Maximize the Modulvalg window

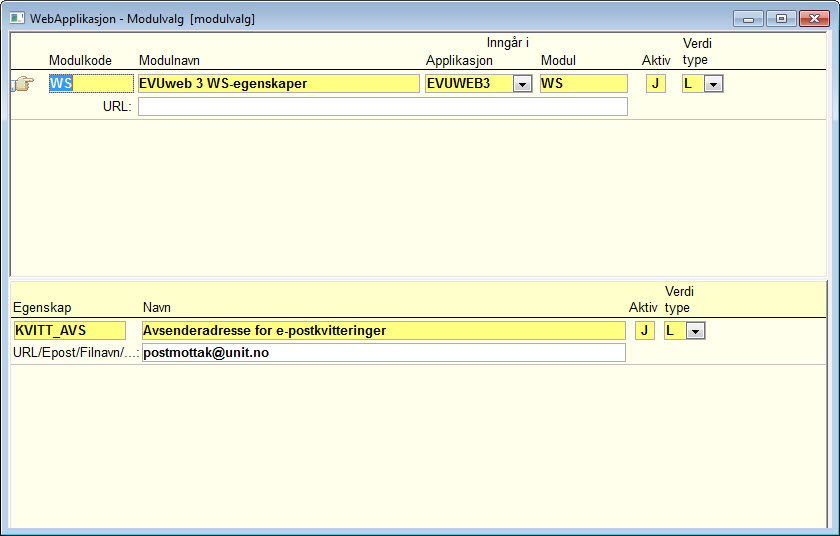click(x=781, y=19)
